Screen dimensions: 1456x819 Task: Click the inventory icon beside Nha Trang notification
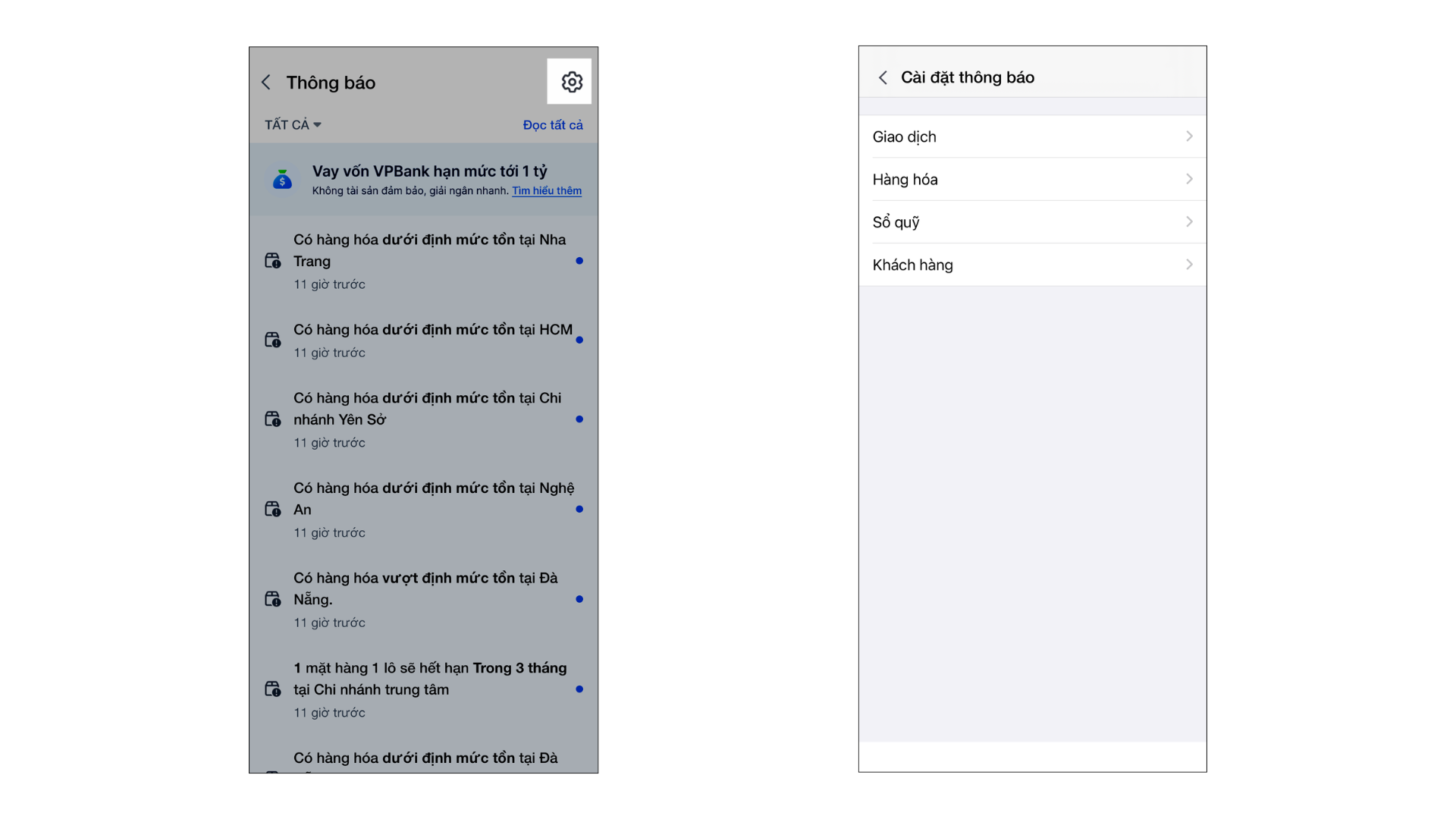coord(272,261)
